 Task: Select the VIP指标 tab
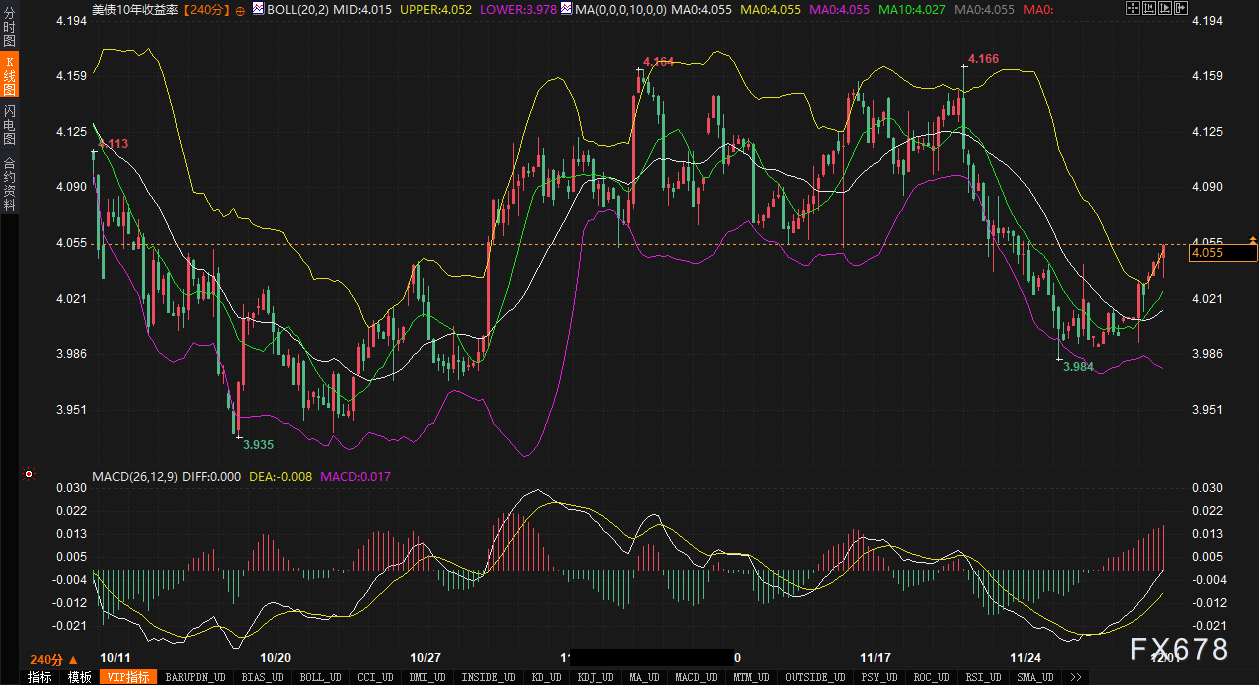pyautogui.click(x=128, y=677)
